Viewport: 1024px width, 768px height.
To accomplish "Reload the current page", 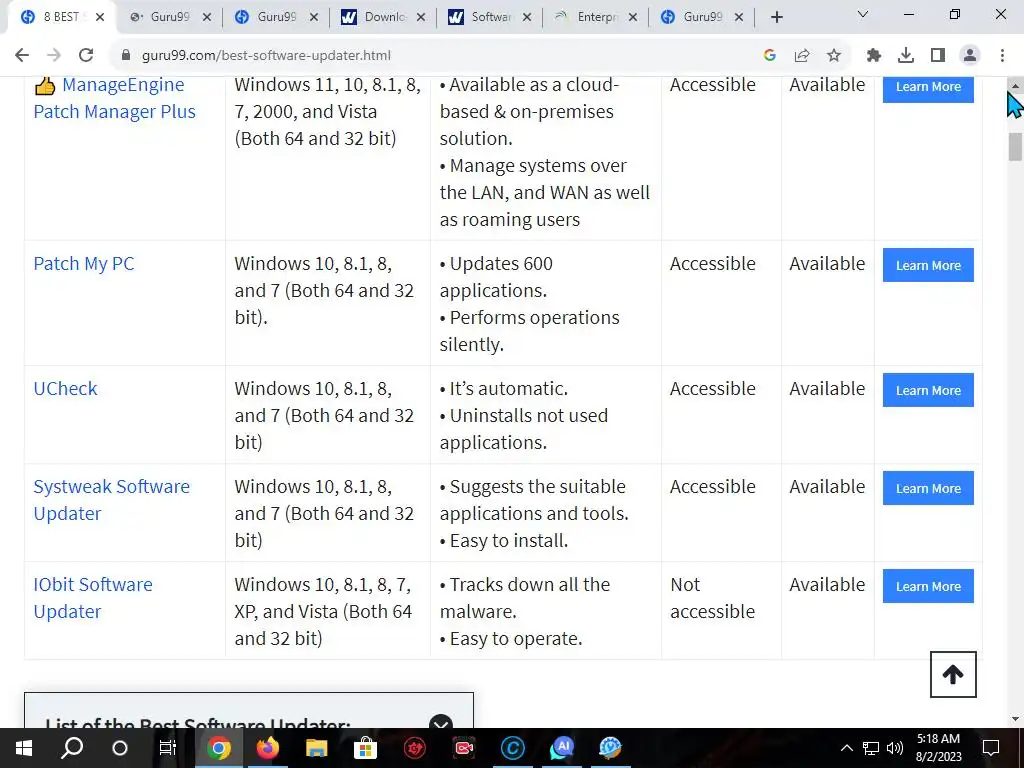I will (86, 56).
